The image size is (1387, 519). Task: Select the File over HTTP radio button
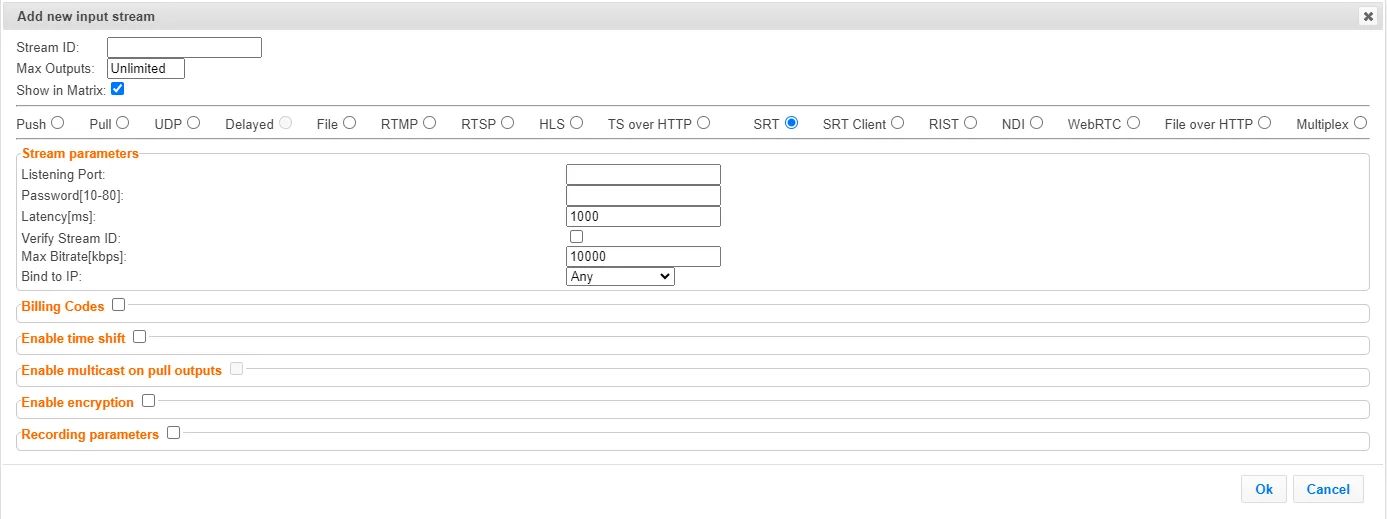tap(1264, 123)
